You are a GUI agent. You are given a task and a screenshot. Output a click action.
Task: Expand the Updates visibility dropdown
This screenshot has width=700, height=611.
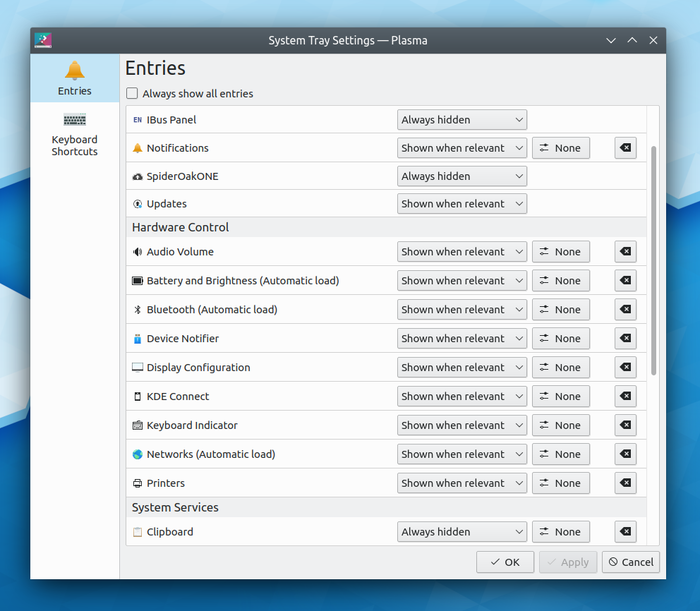tap(461, 204)
